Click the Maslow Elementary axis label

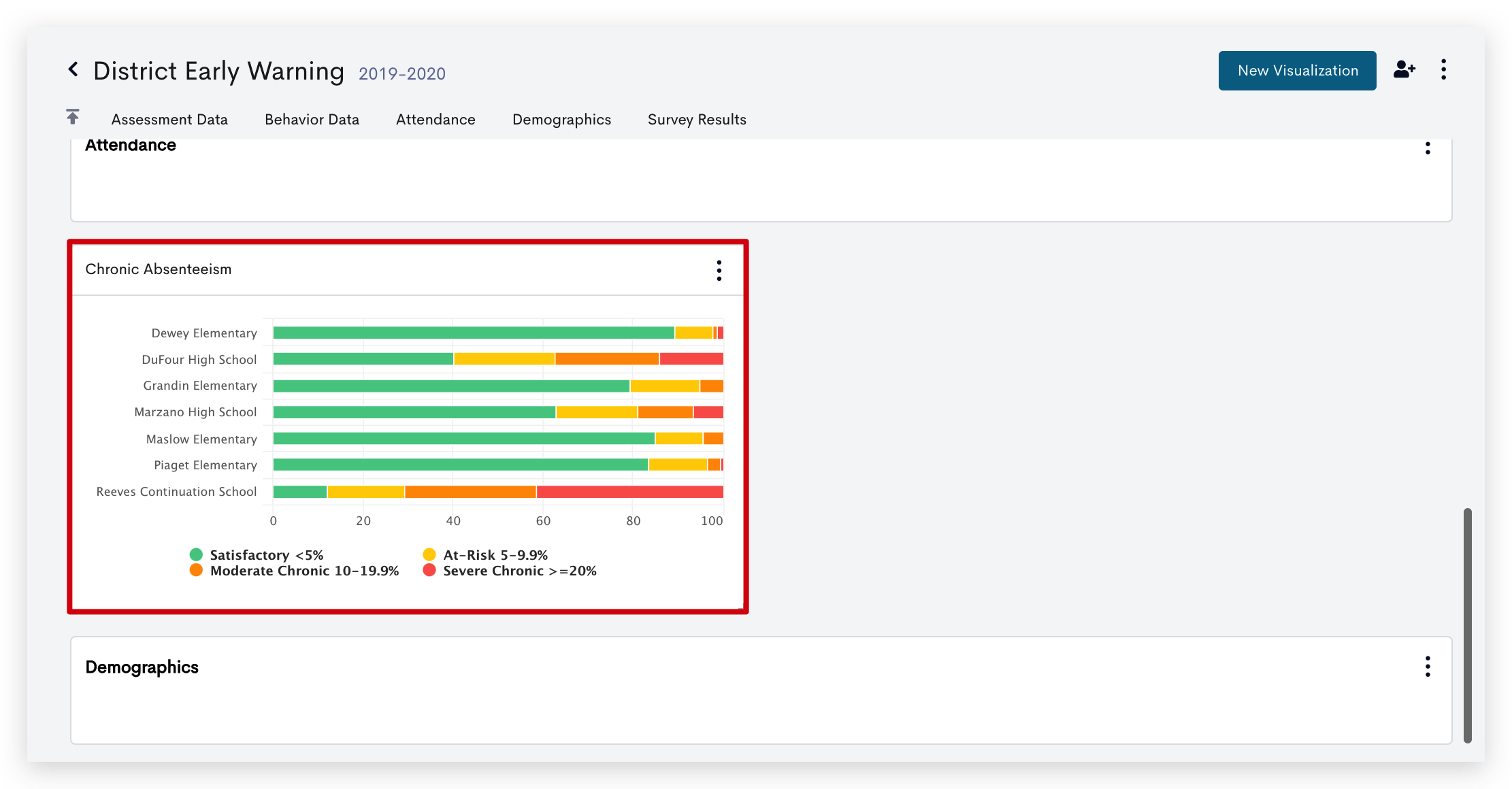pyautogui.click(x=202, y=439)
